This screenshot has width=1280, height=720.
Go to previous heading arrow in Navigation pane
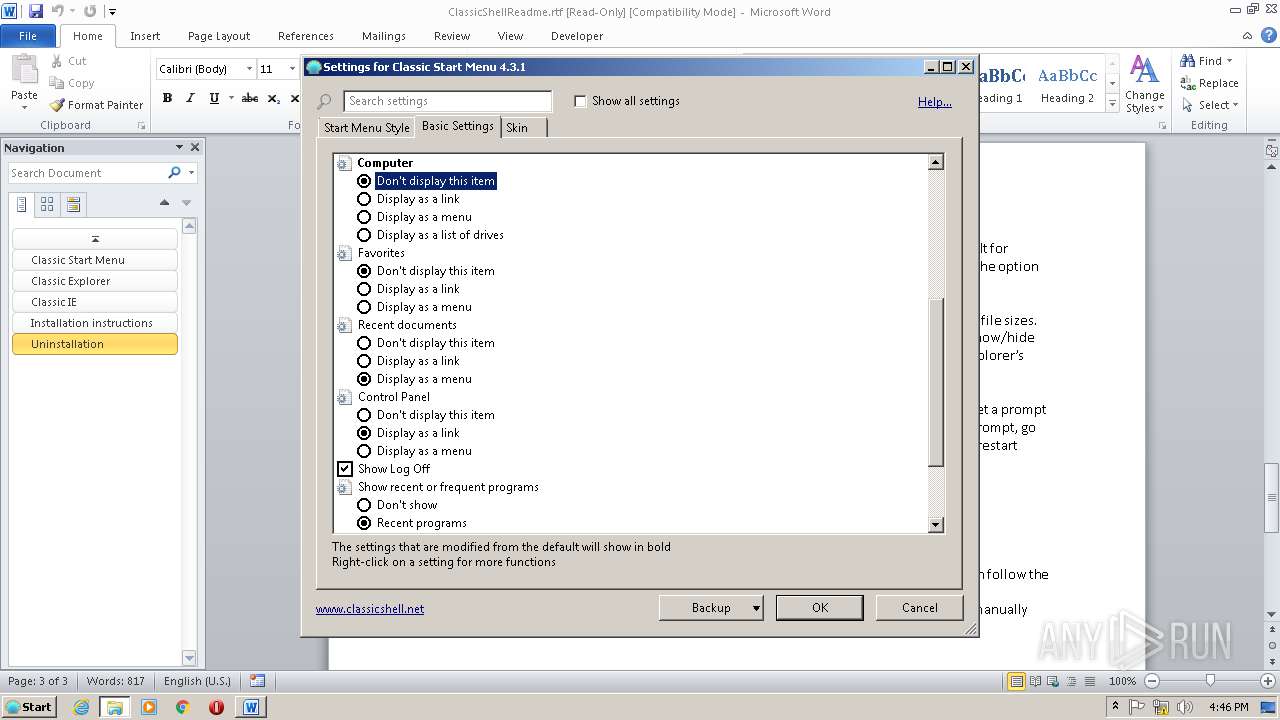[x=164, y=203]
